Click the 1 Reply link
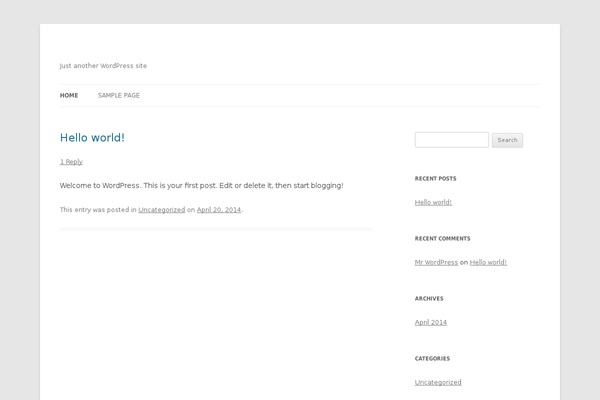 click(x=71, y=162)
